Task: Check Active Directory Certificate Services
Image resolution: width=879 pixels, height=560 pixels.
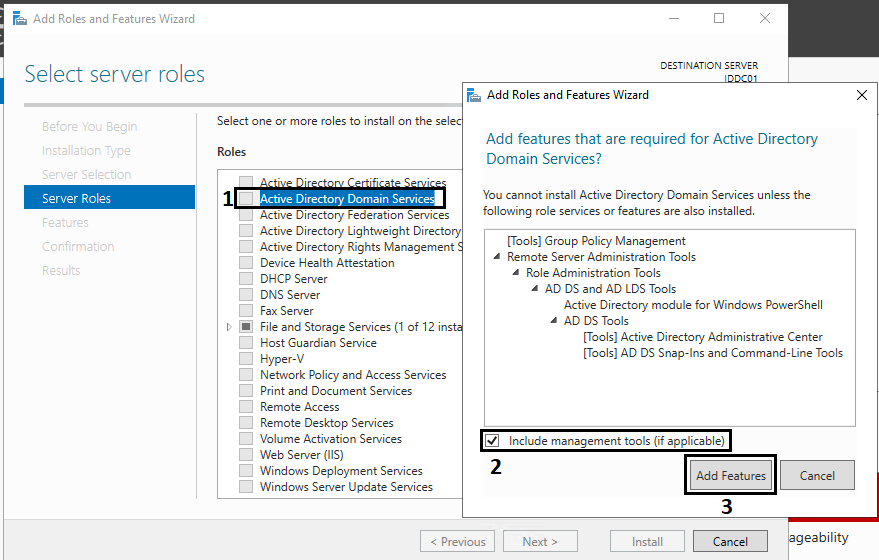Action: click(x=246, y=182)
